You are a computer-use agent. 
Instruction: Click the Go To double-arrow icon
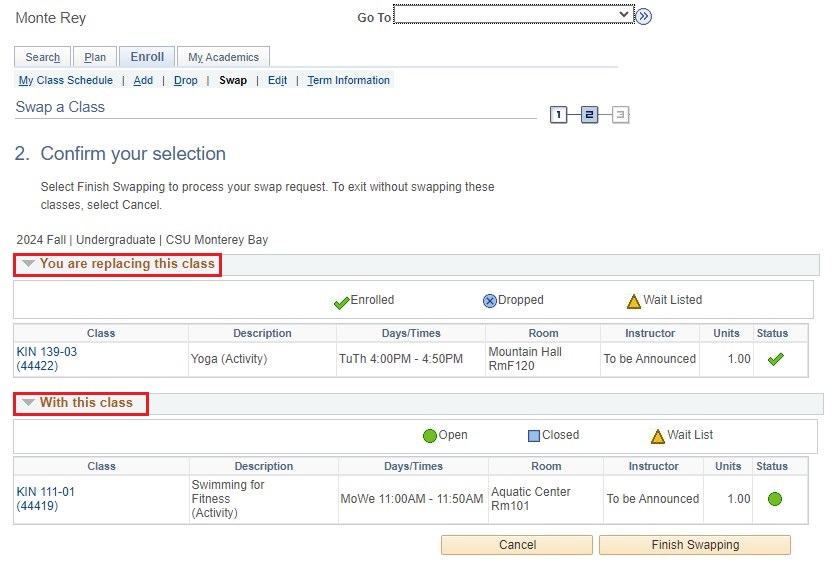pyautogui.click(x=644, y=16)
